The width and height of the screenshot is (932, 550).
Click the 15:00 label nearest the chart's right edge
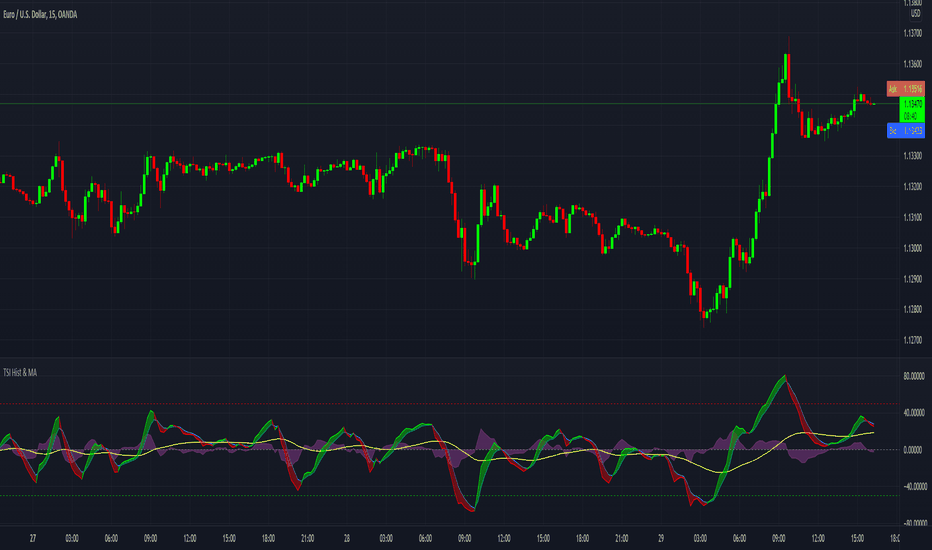pyautogui.click(x=857, y=539)
